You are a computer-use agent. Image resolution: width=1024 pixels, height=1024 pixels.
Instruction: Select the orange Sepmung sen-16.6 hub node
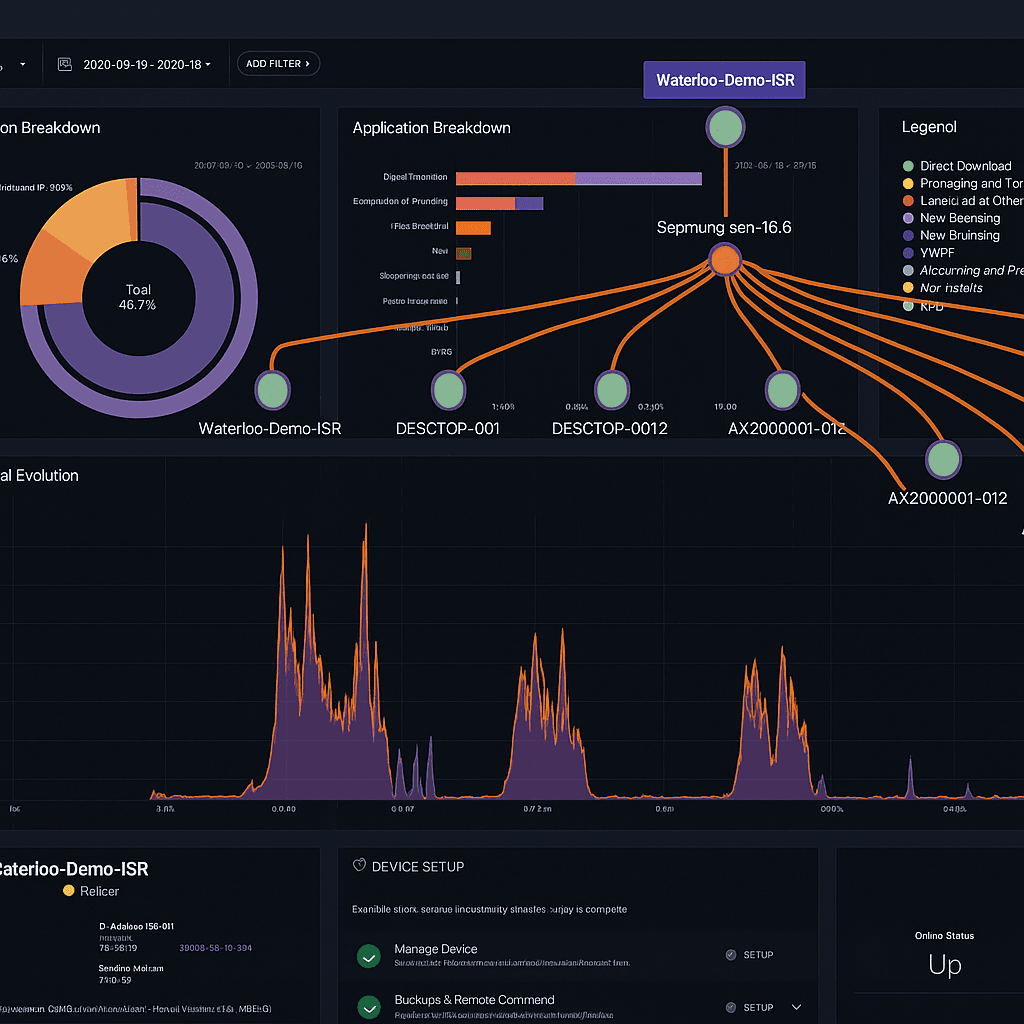coord(725,260)
